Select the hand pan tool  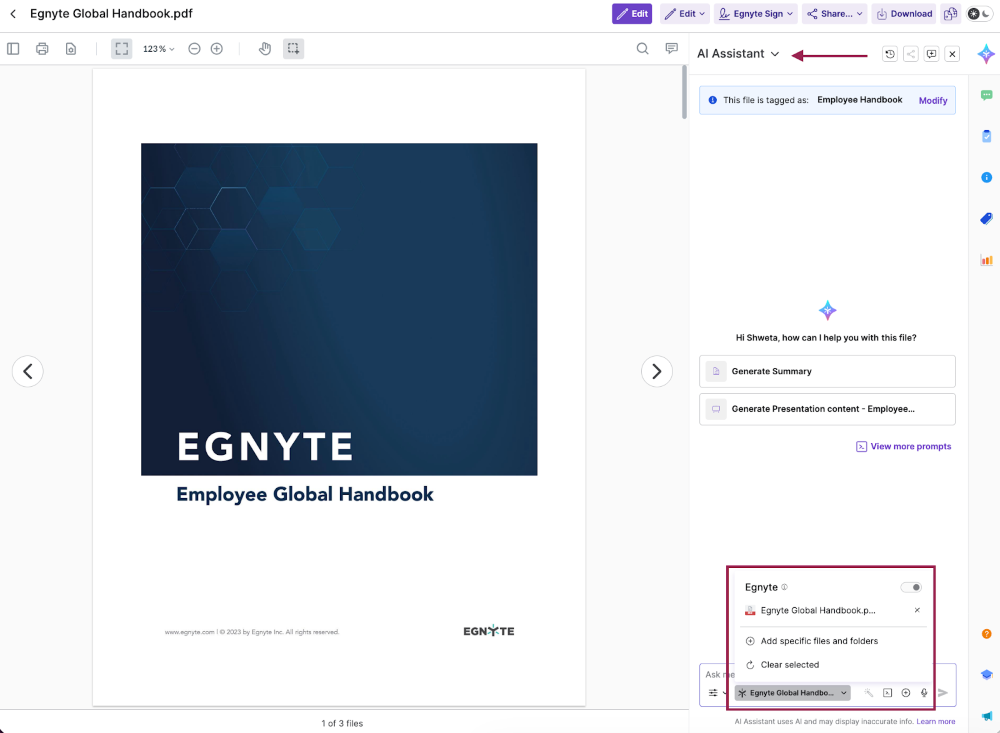tap(265, 49)
